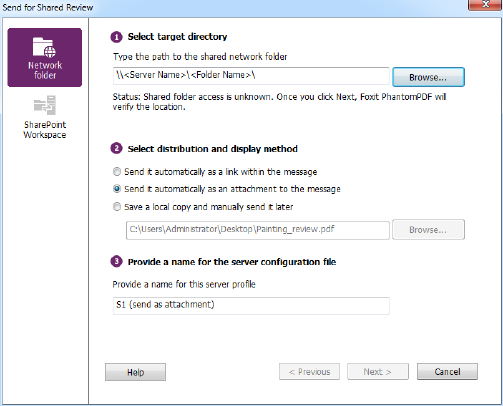
Task: Focus the server profile name field
Action: [x=251, y=306]
